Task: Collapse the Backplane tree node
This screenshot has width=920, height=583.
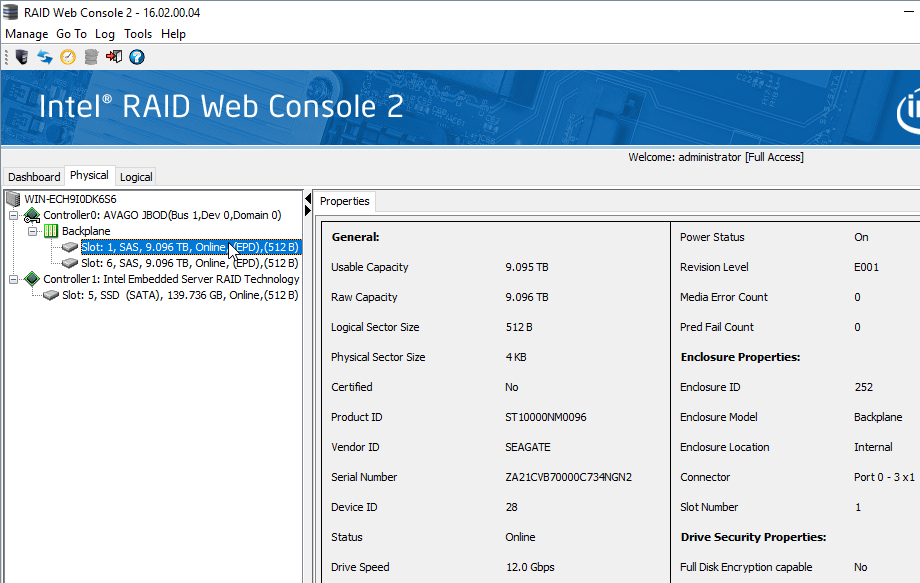Action: coord(32,231)
